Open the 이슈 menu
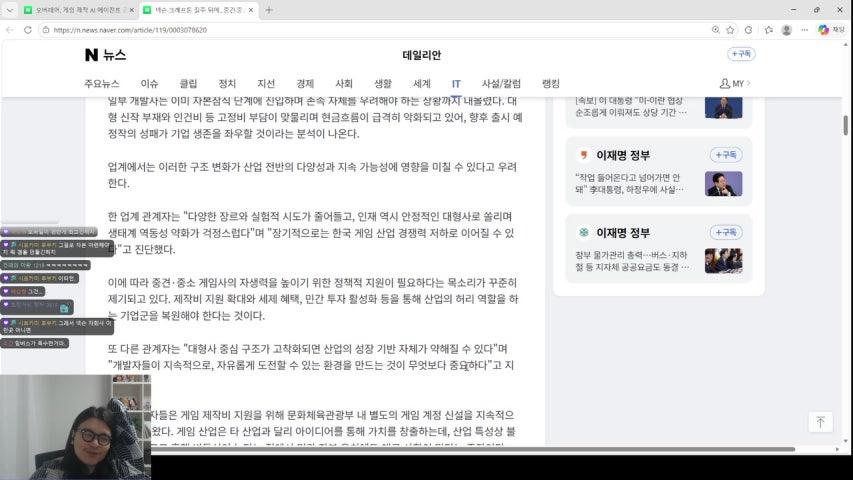 [x=149, y=83]
